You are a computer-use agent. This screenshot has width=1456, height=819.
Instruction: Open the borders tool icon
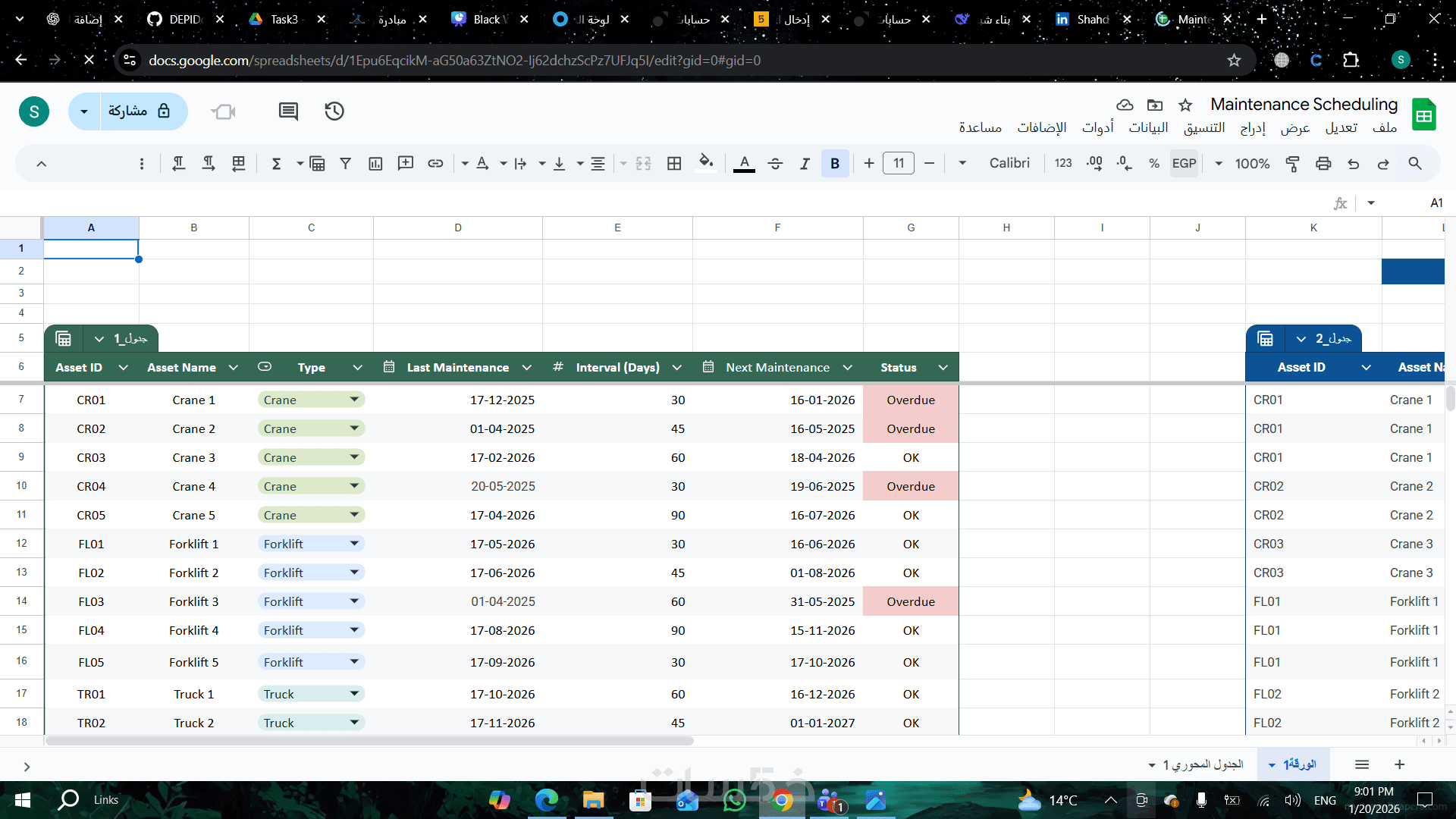tap(674, 163)
